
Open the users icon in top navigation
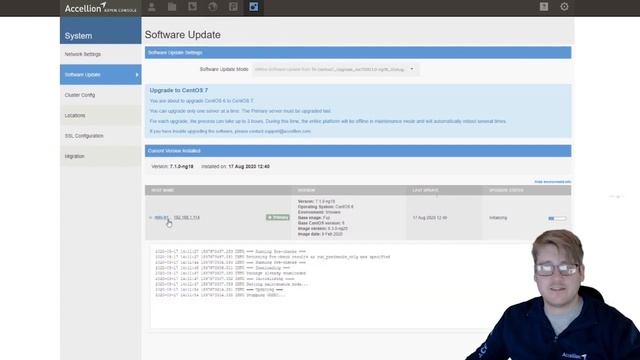coord(152,7)
